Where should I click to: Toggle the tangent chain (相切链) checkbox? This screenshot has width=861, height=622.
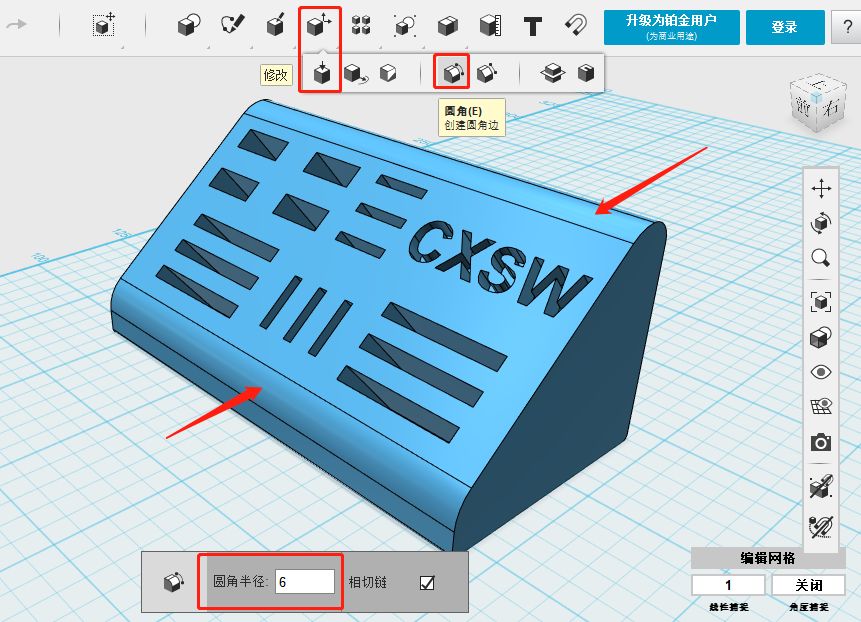point(427,582)
